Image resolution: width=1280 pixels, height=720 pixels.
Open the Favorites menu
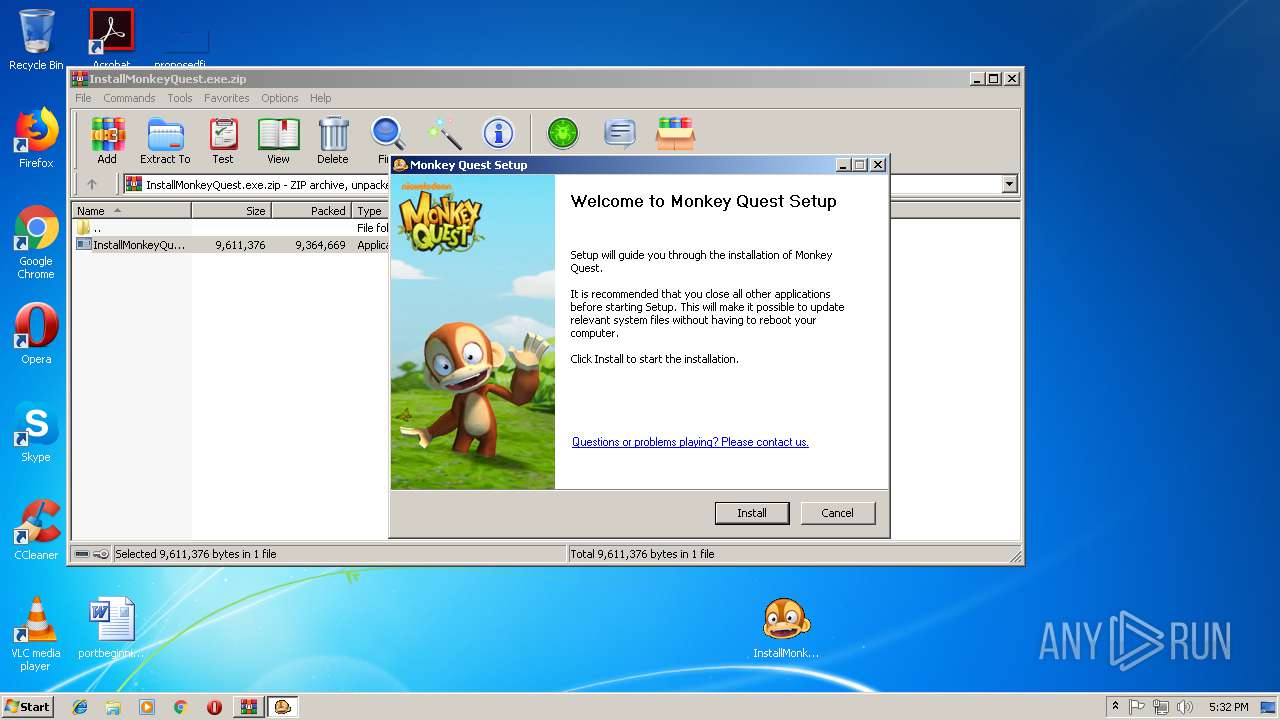227,98
